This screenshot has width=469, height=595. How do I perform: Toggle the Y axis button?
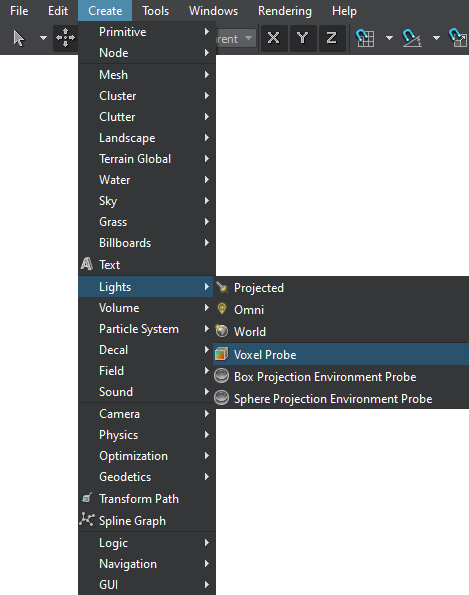302,38
